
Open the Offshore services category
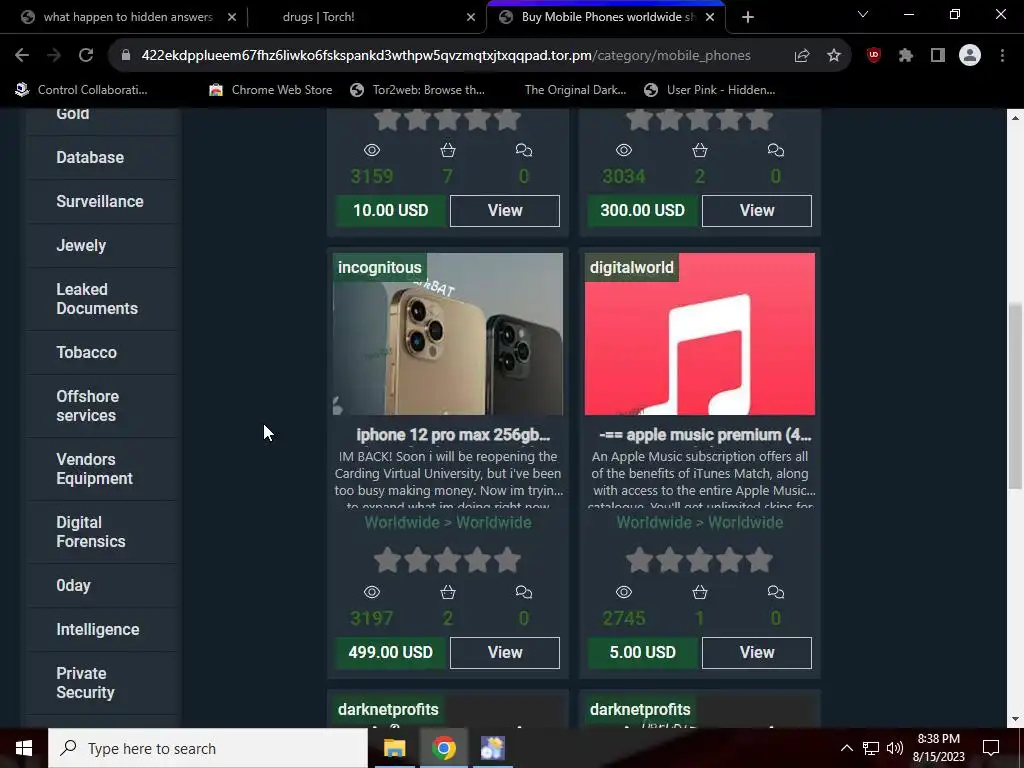tap(88, 406)
